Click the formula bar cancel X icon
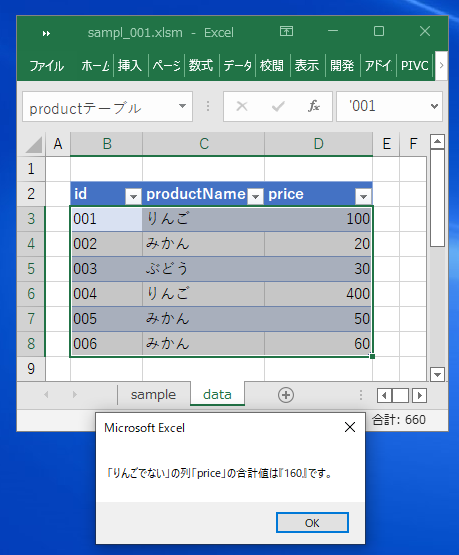459x555 pixels. [242, 106]
